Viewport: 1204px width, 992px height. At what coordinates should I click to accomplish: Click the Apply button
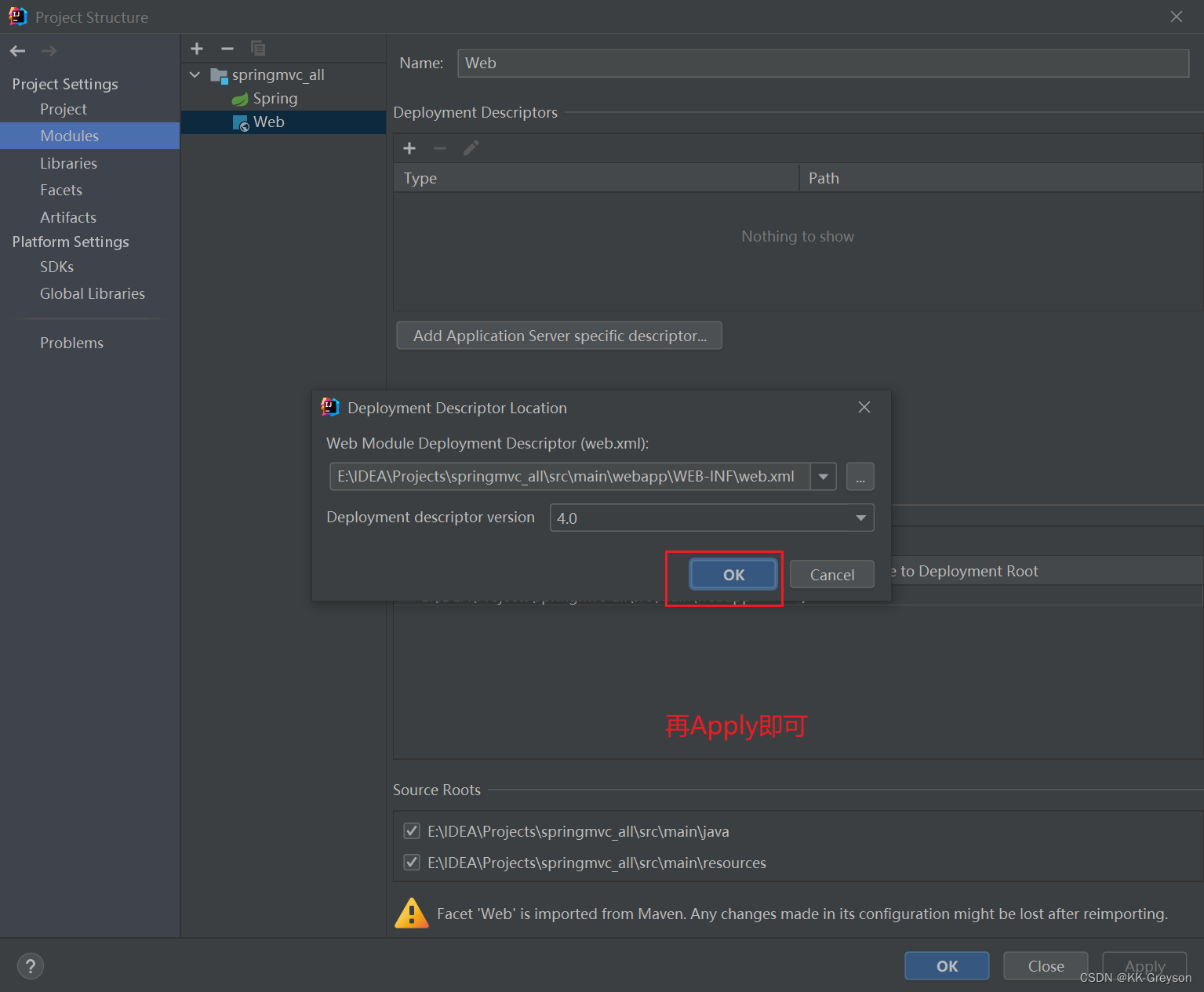[1144, 966]
